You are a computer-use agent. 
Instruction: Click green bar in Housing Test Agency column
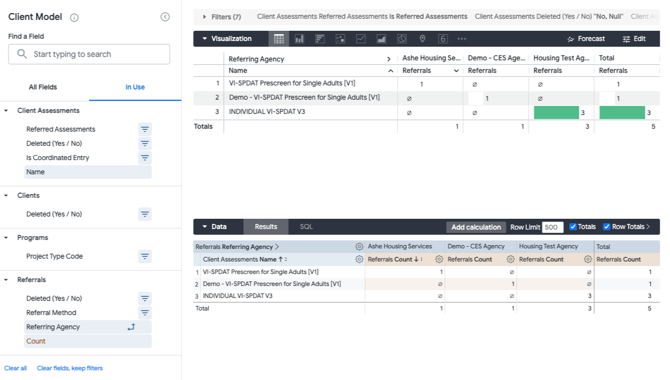point(556,112)
